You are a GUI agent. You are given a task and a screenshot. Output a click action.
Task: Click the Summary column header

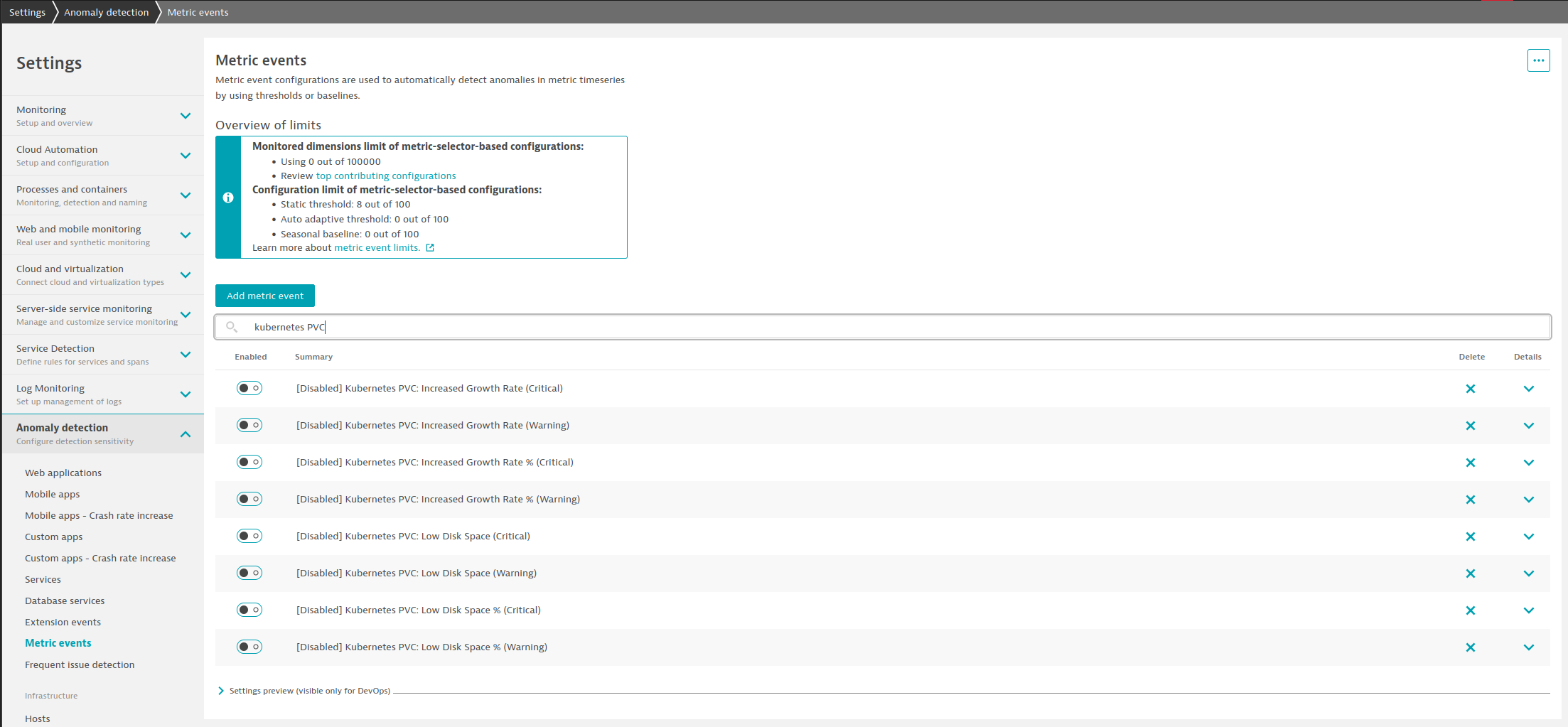tap(313, 357)
